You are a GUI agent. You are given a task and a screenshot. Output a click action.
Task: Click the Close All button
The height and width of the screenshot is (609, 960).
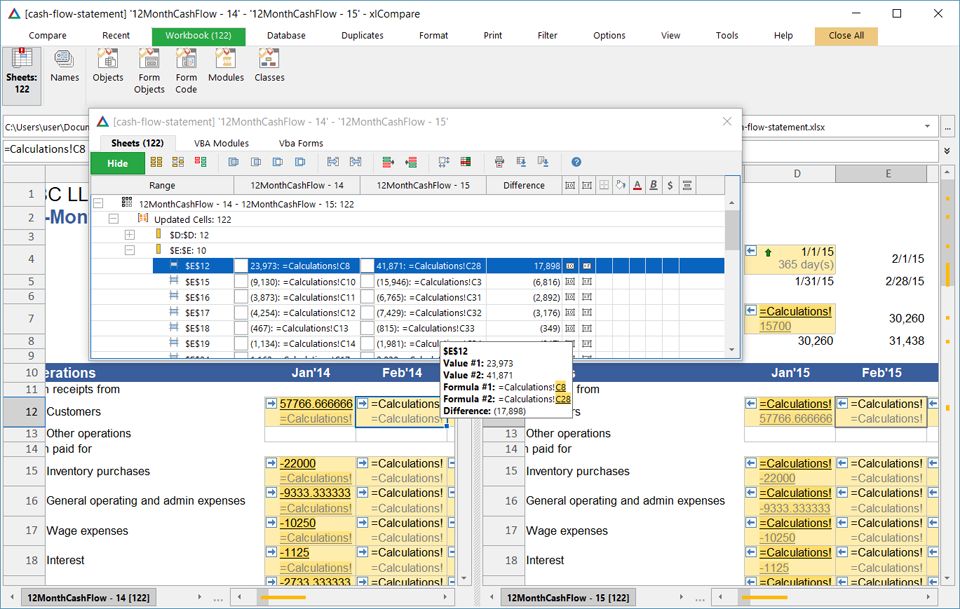[846, 36]
